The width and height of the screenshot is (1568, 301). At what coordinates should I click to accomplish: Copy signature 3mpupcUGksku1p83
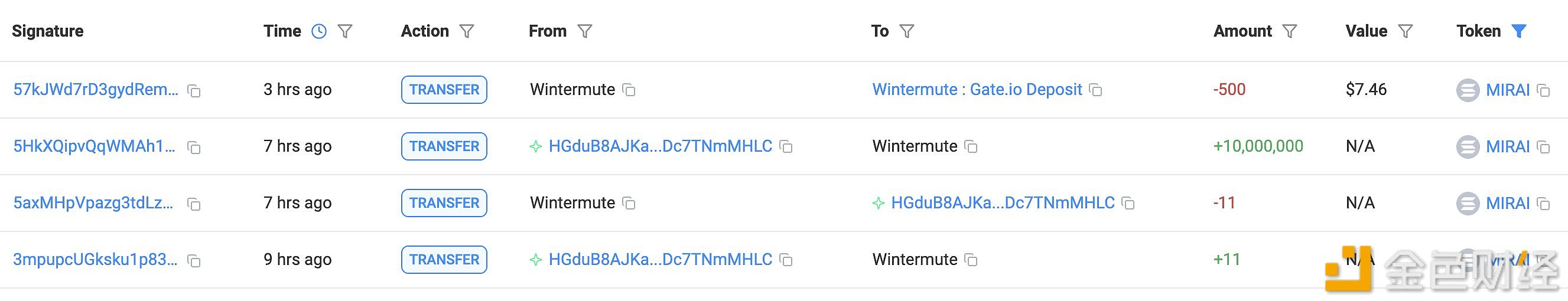point(194,261)
